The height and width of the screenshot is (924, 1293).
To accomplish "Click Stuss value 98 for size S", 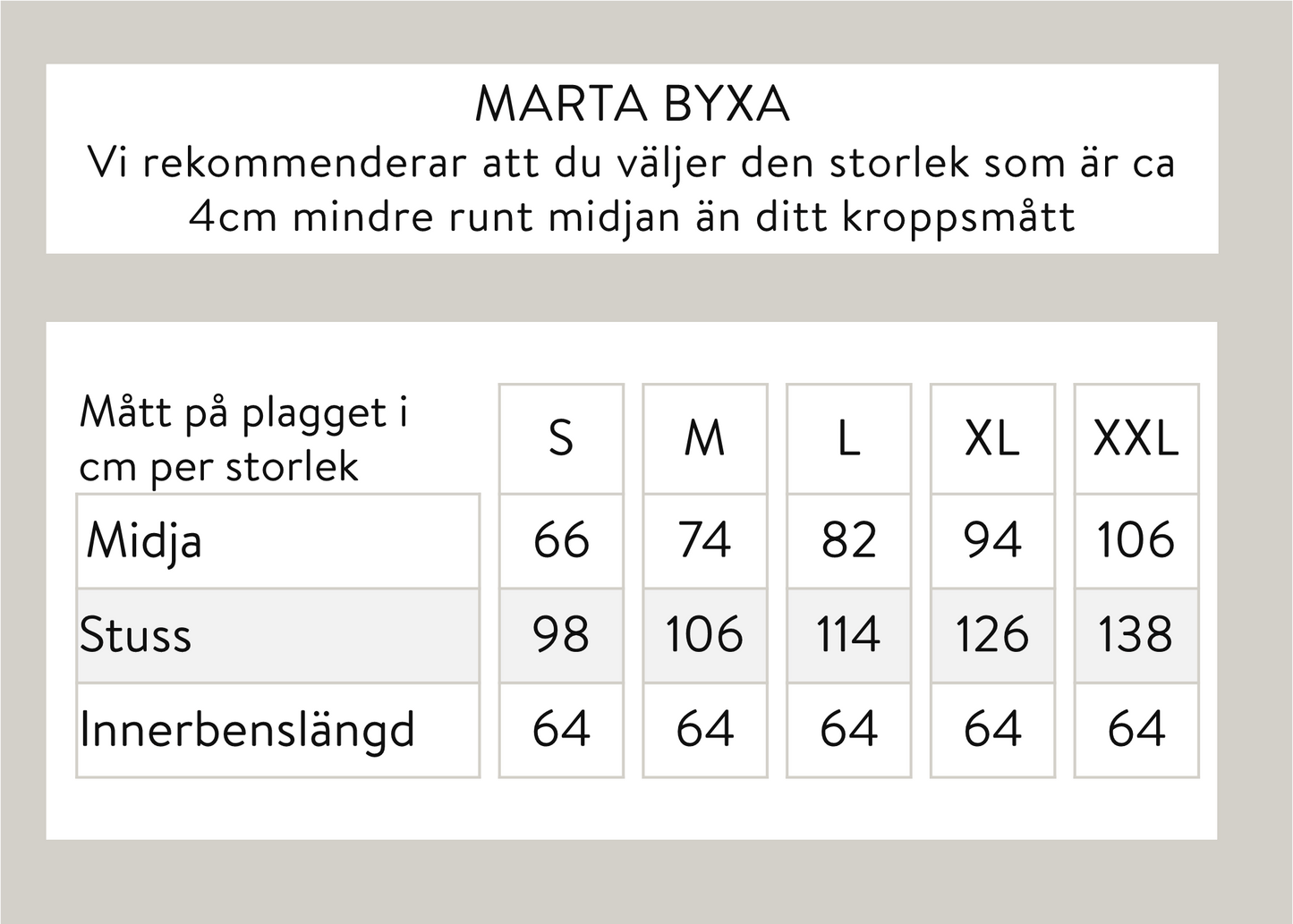I will pyautogui.click(x=561, y=635).
